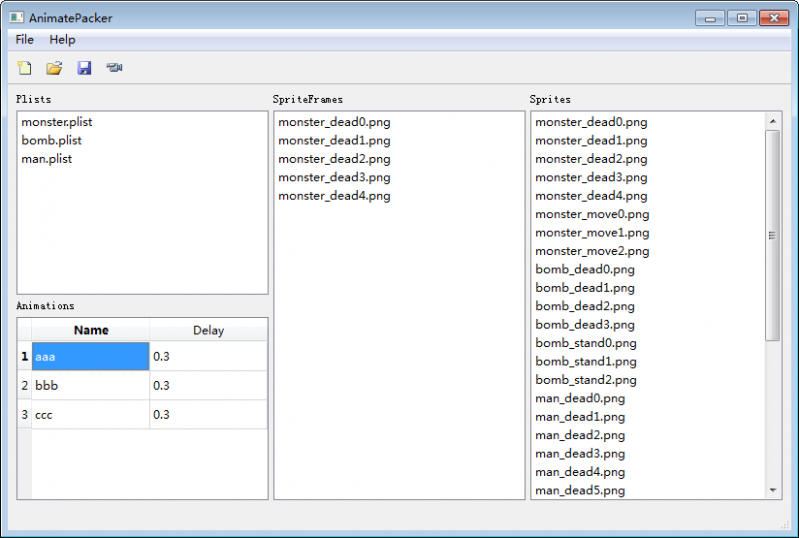The image size is (799, 538).
Task: Click the play animation camera icon
Action: (x=114, y=67)
